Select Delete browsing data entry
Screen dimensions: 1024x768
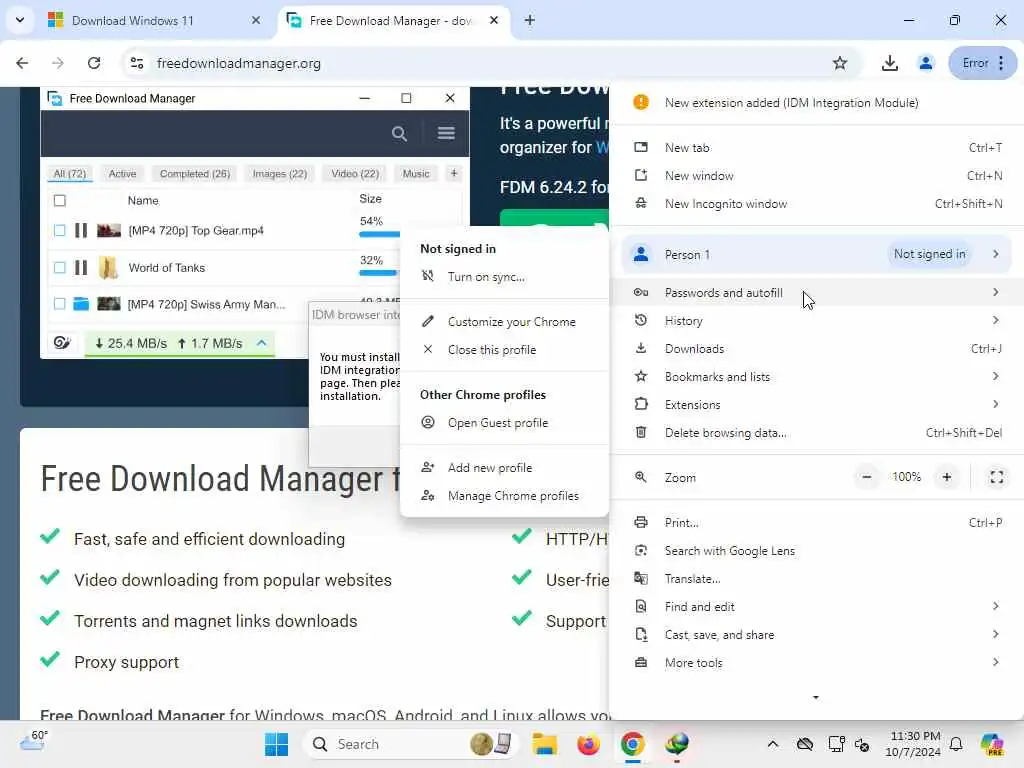(x=817, y=432)
